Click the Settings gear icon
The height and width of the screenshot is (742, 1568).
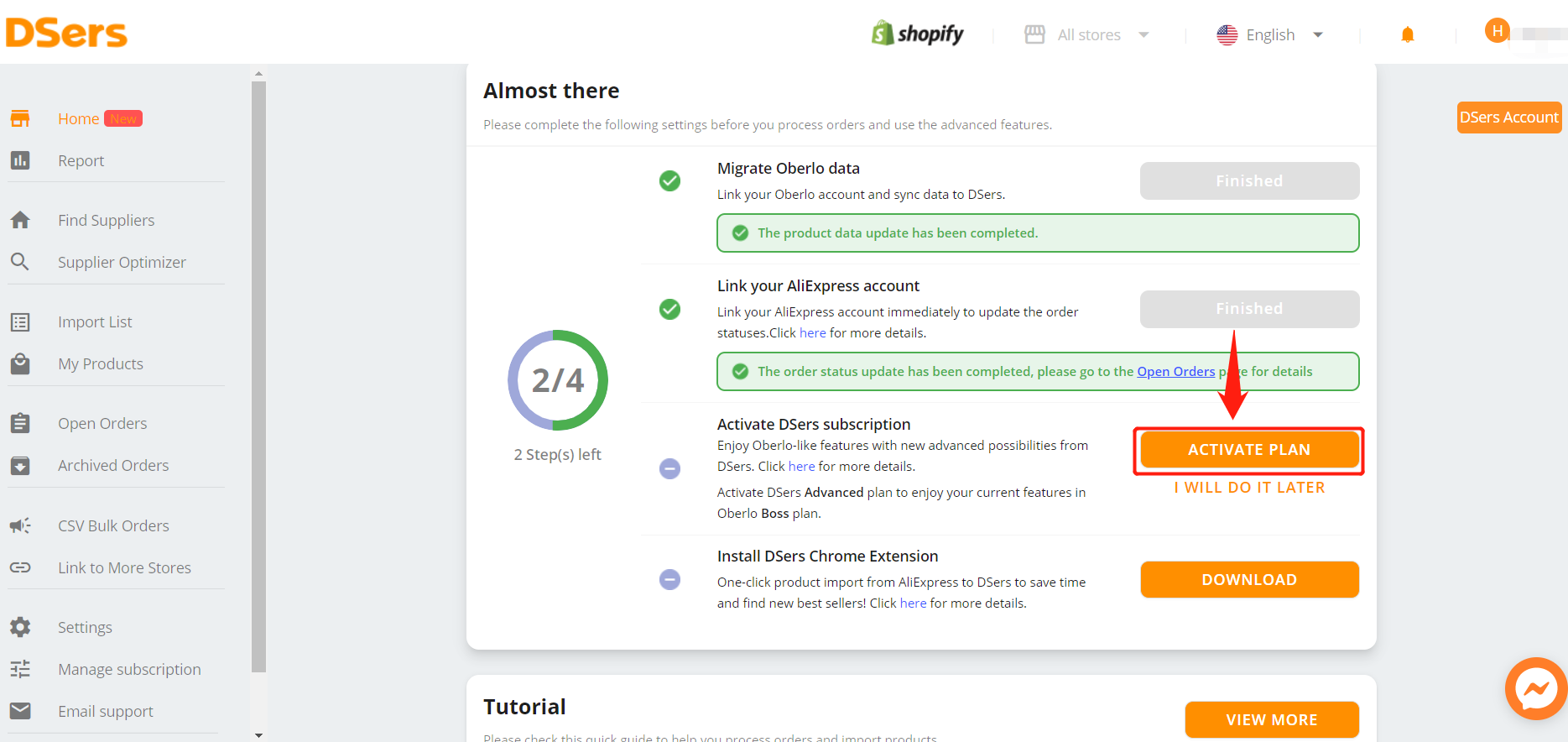point(20,627)
